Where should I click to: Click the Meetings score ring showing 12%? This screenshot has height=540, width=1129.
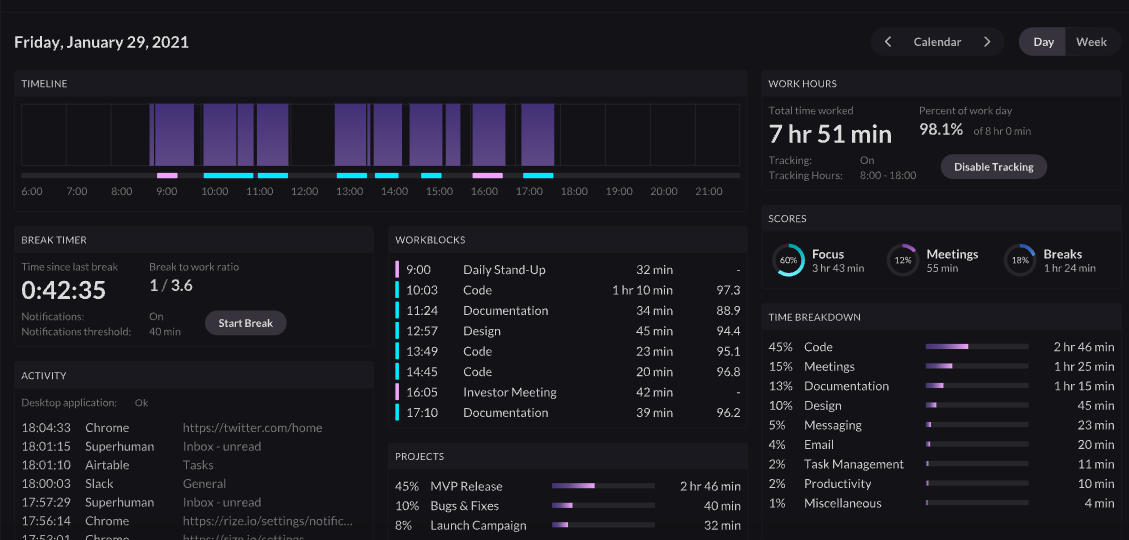(903, 260)
